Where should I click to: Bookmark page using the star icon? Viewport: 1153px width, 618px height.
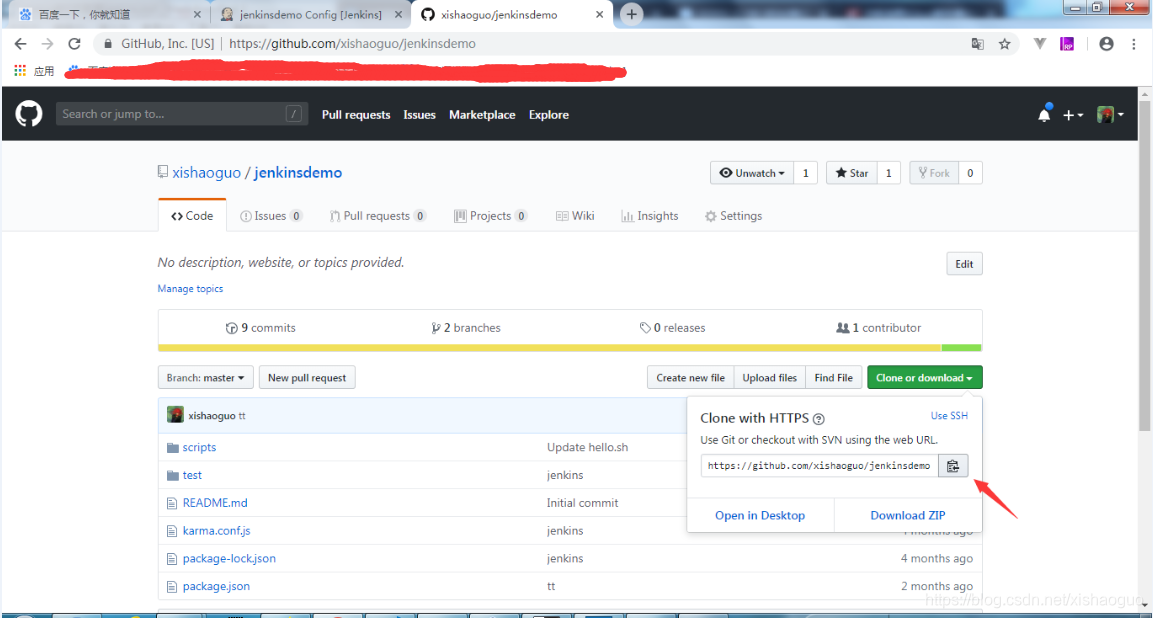coord(1004,44)
